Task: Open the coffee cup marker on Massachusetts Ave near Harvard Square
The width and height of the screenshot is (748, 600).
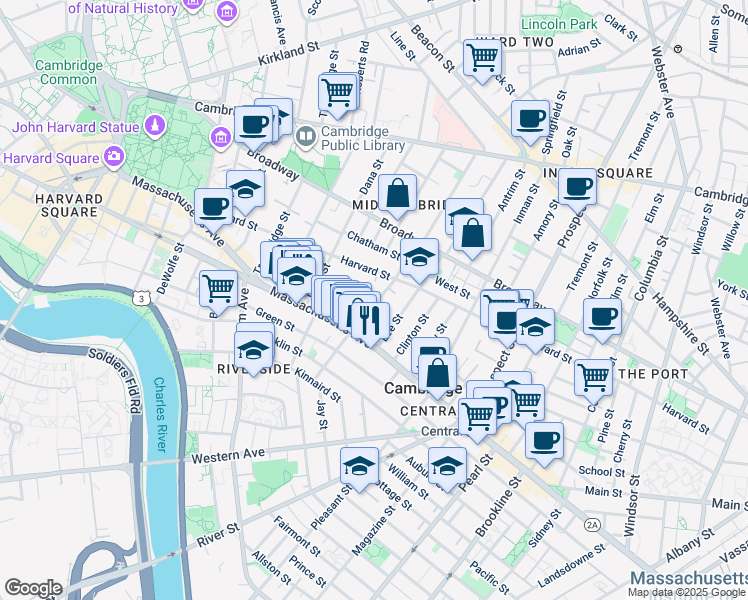Action: click(214, 210)
